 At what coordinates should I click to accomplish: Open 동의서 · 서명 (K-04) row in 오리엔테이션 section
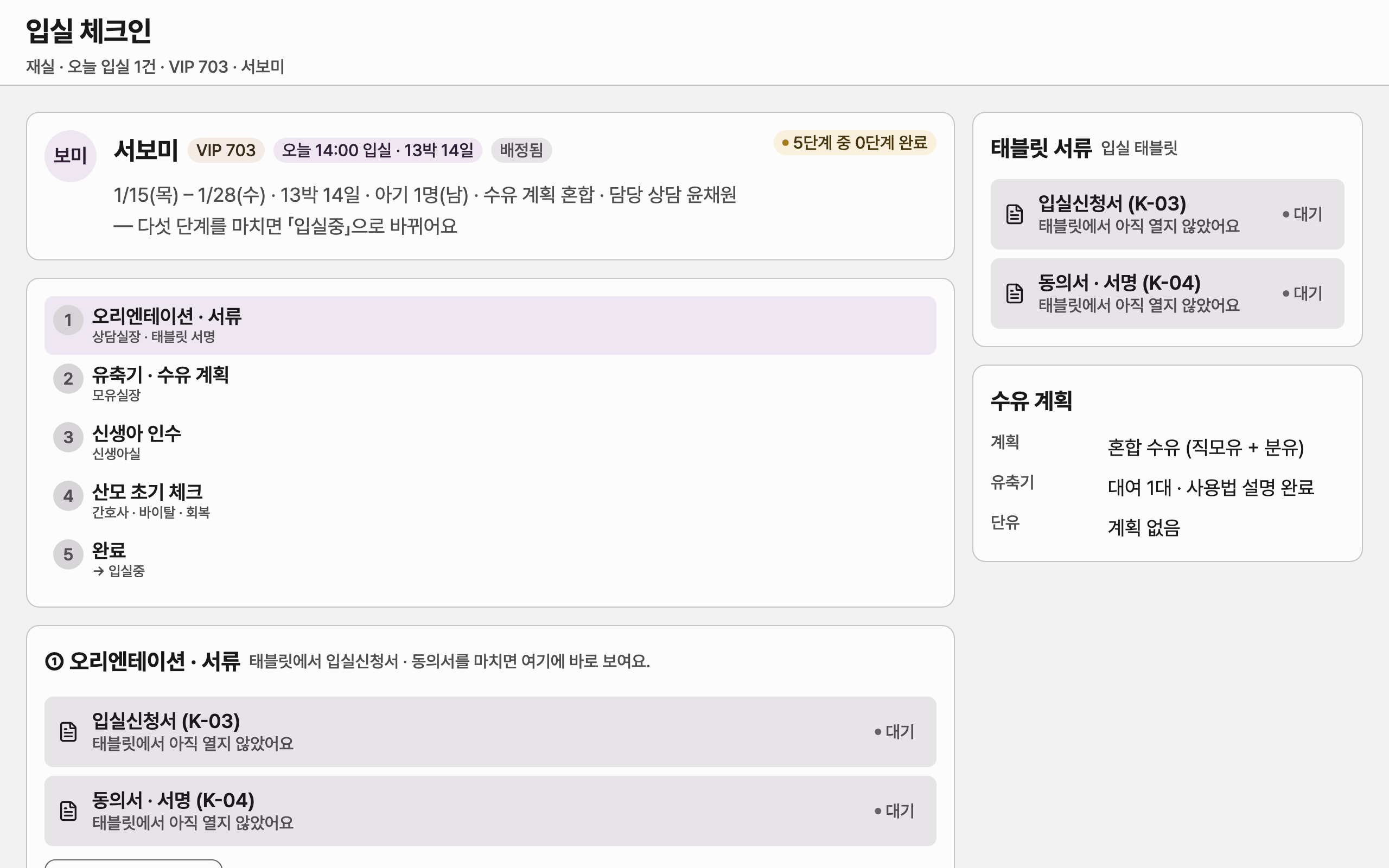click(490, 811)
